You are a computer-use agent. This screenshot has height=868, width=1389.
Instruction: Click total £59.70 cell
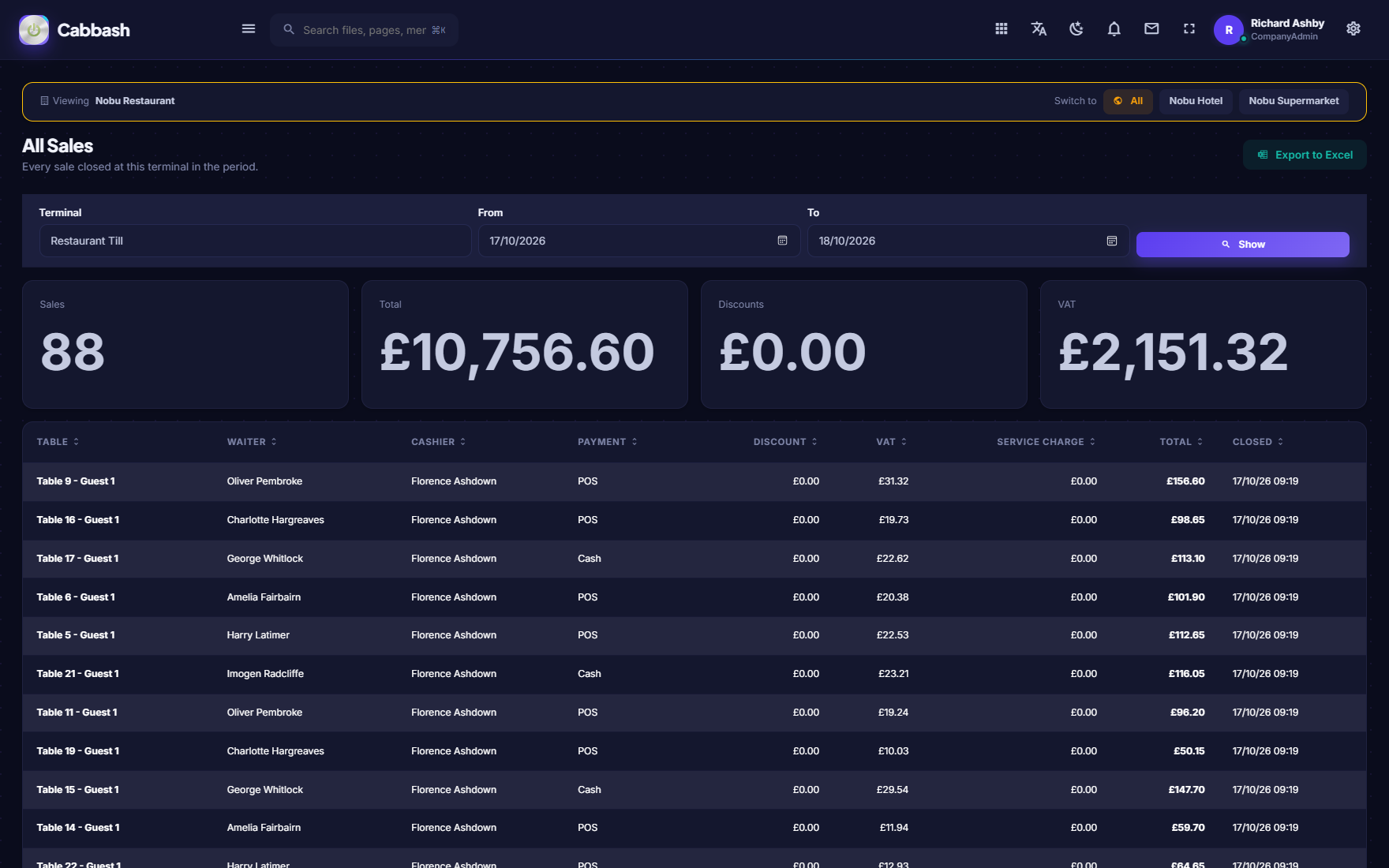(x=1188, y=828)
